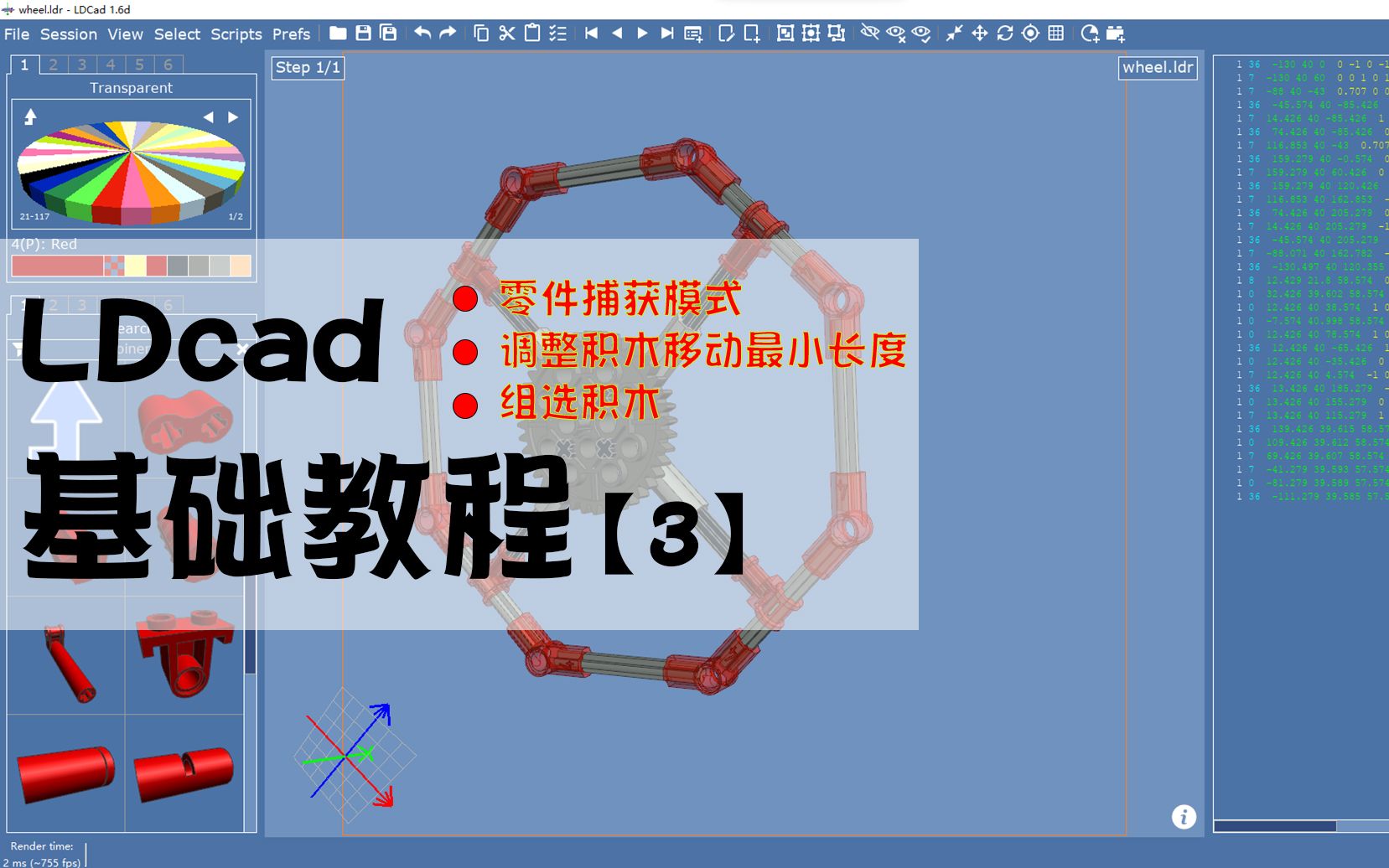Paste from clipboard using the clipboard icon
The height and width of the screenshot is (868, 1389).
click(532, 34)
